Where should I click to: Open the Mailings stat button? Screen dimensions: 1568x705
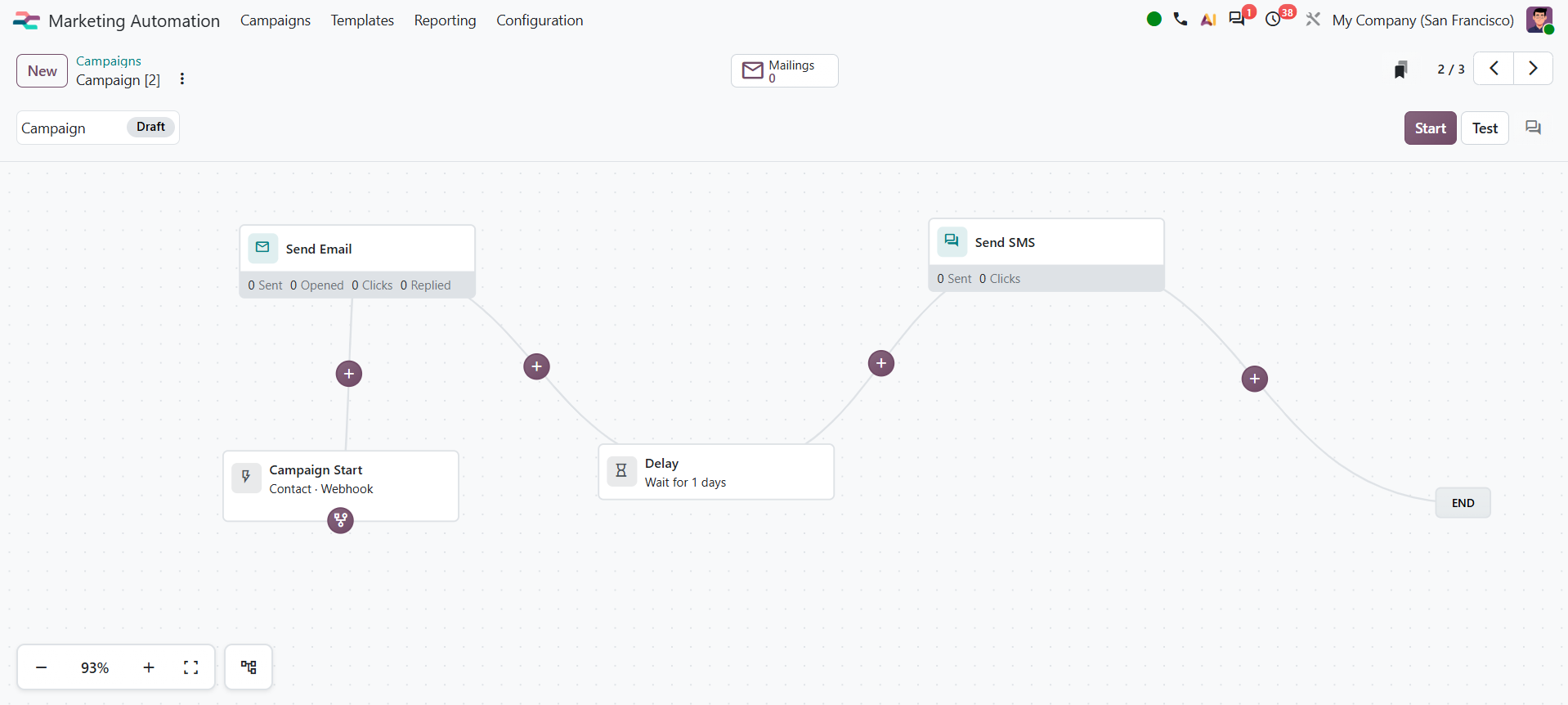coord(785,71)
